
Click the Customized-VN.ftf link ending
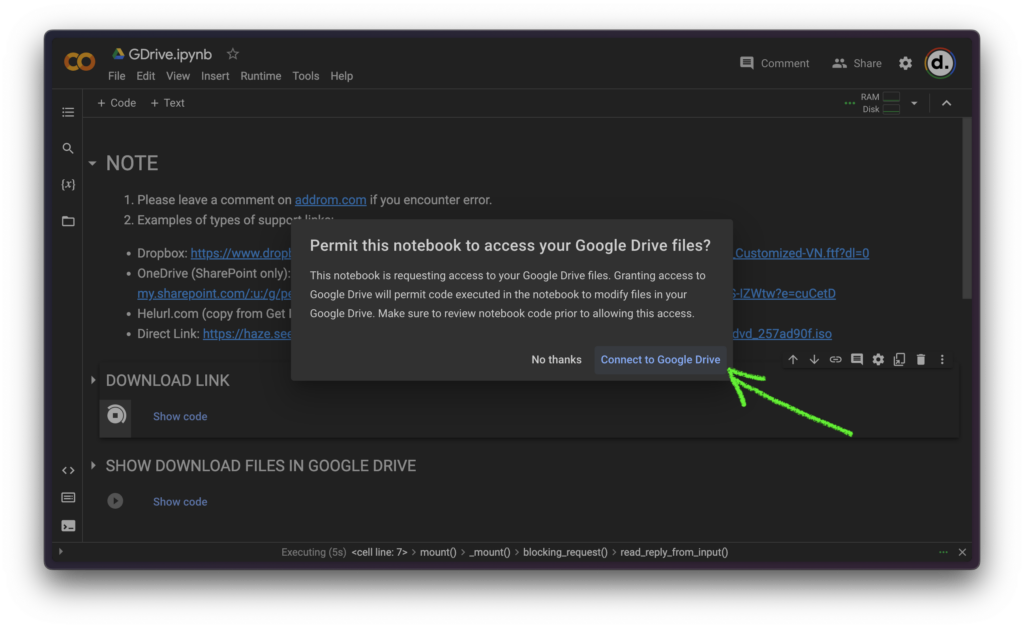801,253
